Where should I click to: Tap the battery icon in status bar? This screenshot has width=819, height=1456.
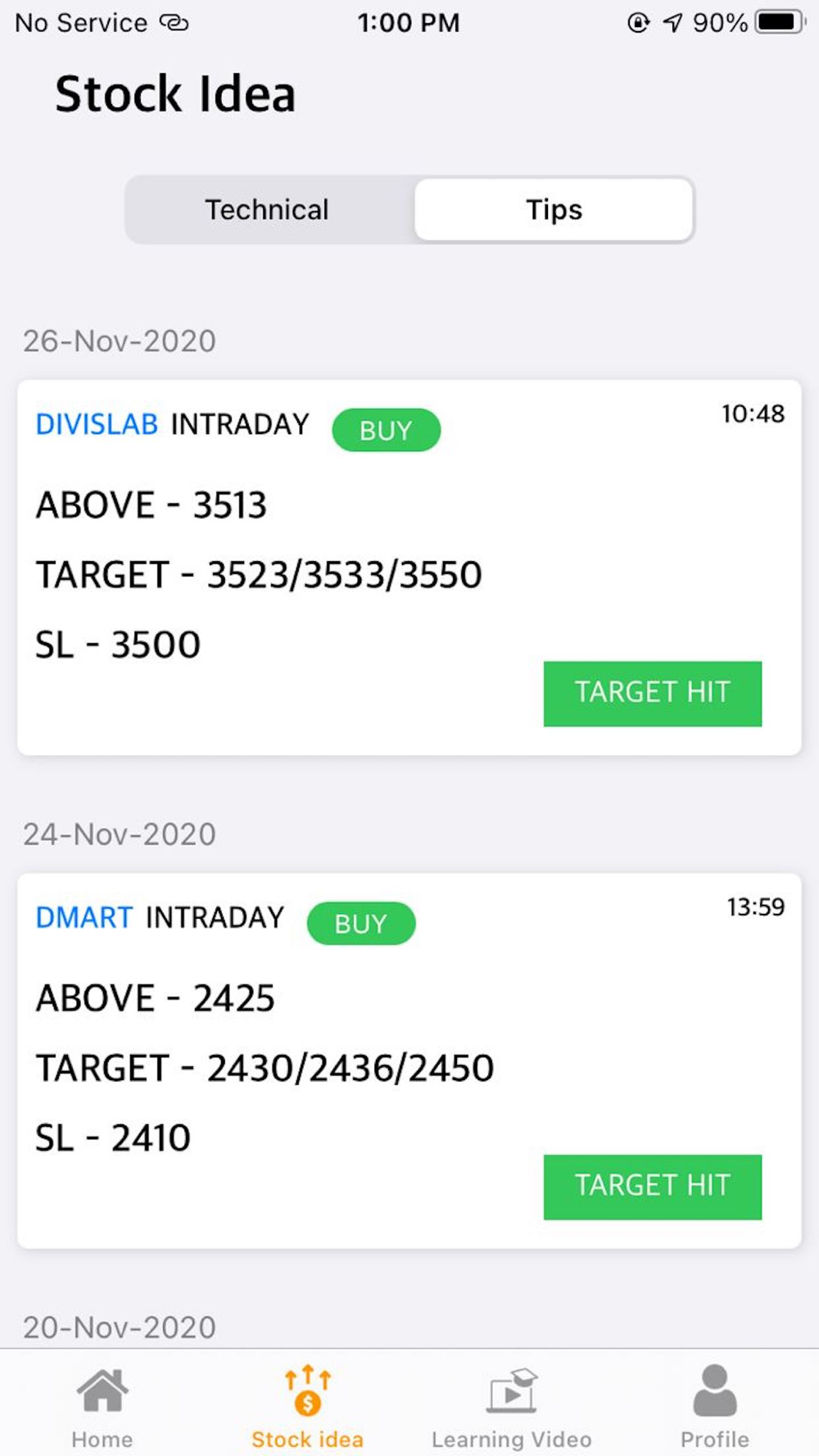(x=781, y=22)
